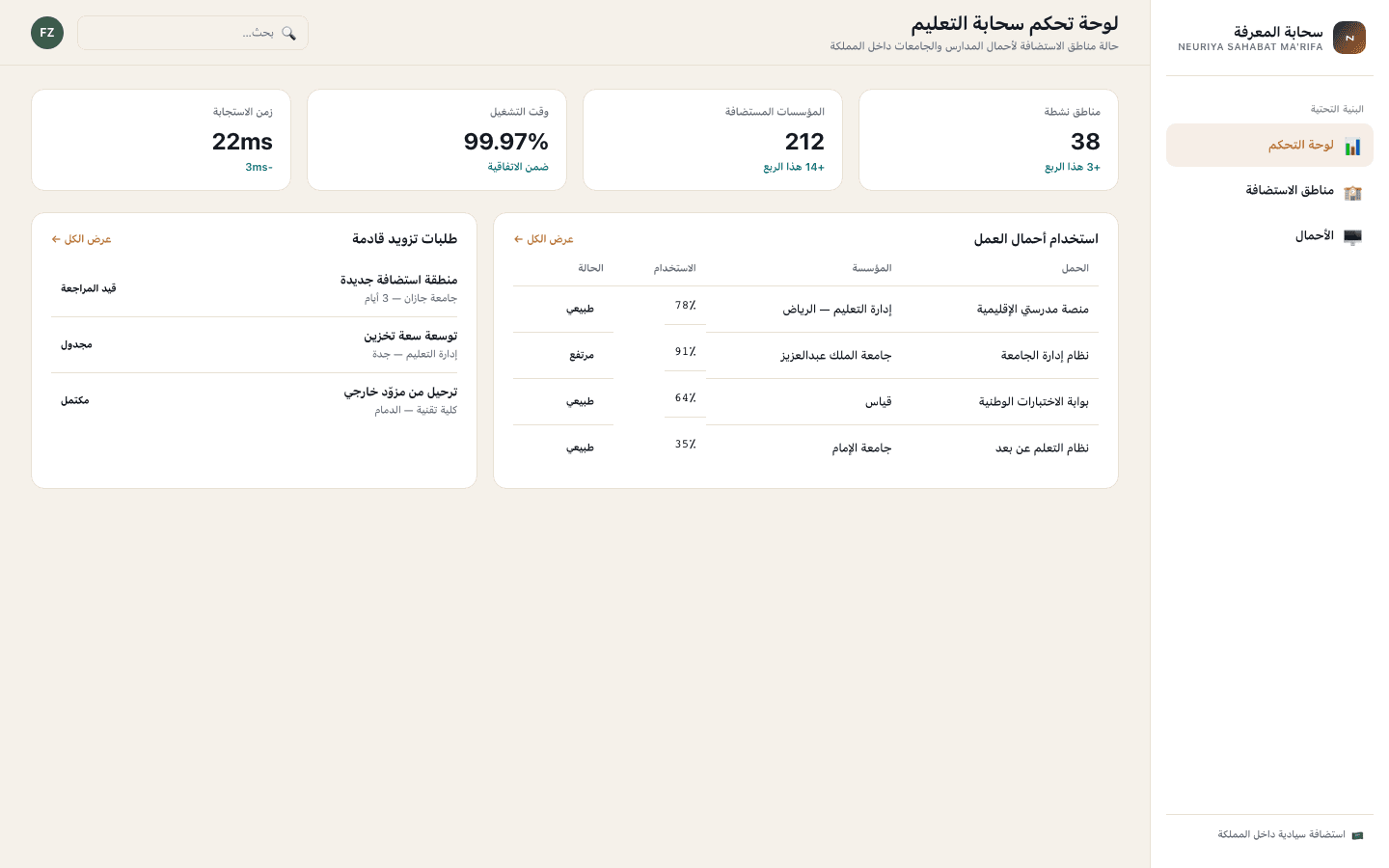
Task: Click the 78٪ usage value
Action: point(686,306)
